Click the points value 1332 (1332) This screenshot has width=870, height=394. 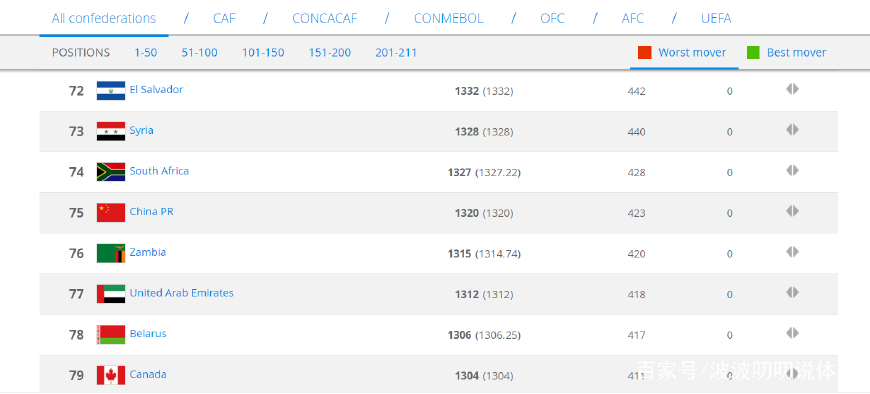coord(484,92)
